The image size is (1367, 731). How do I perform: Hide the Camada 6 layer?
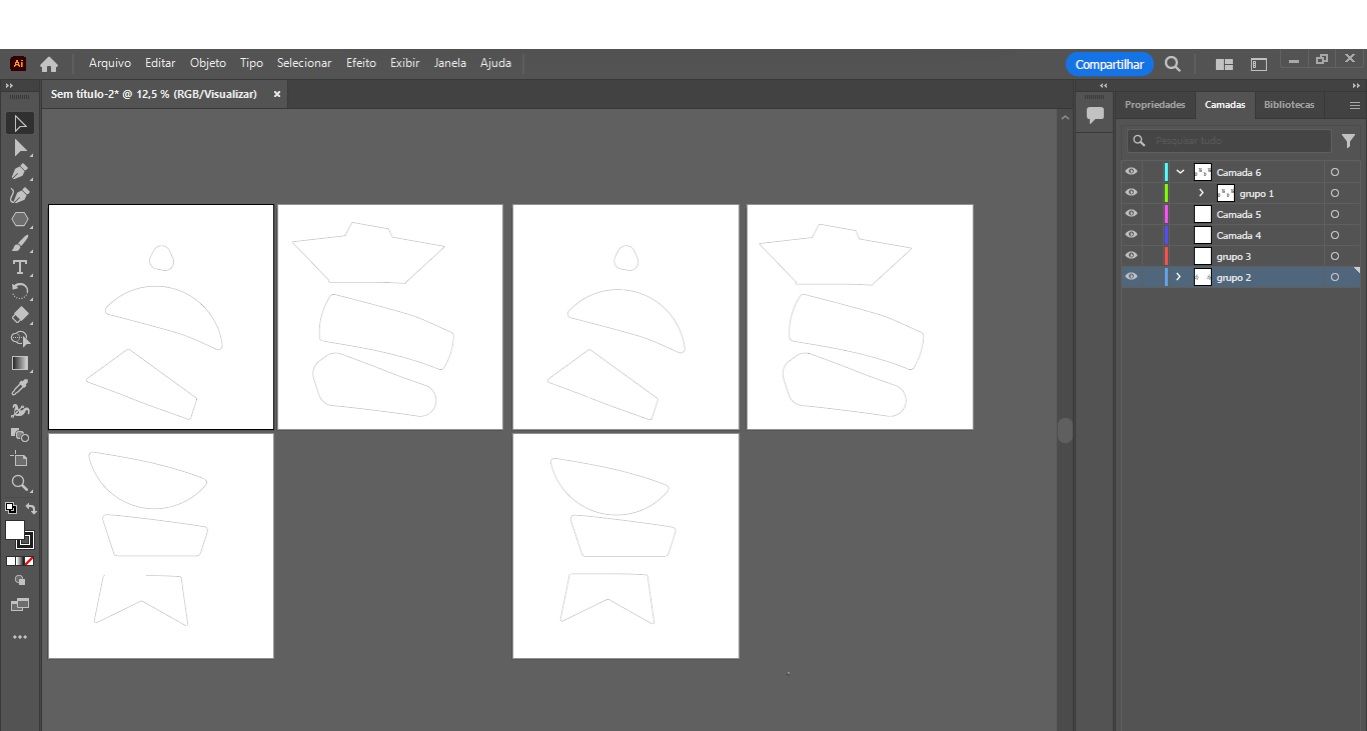[1131, 172]
